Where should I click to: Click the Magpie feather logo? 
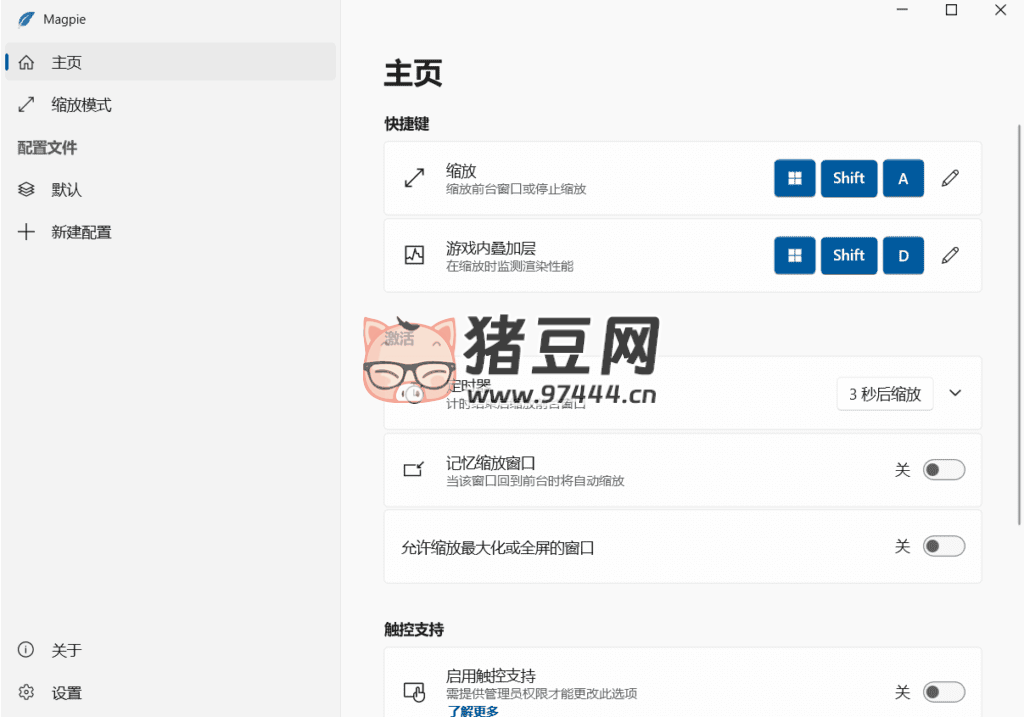[26, 19]
